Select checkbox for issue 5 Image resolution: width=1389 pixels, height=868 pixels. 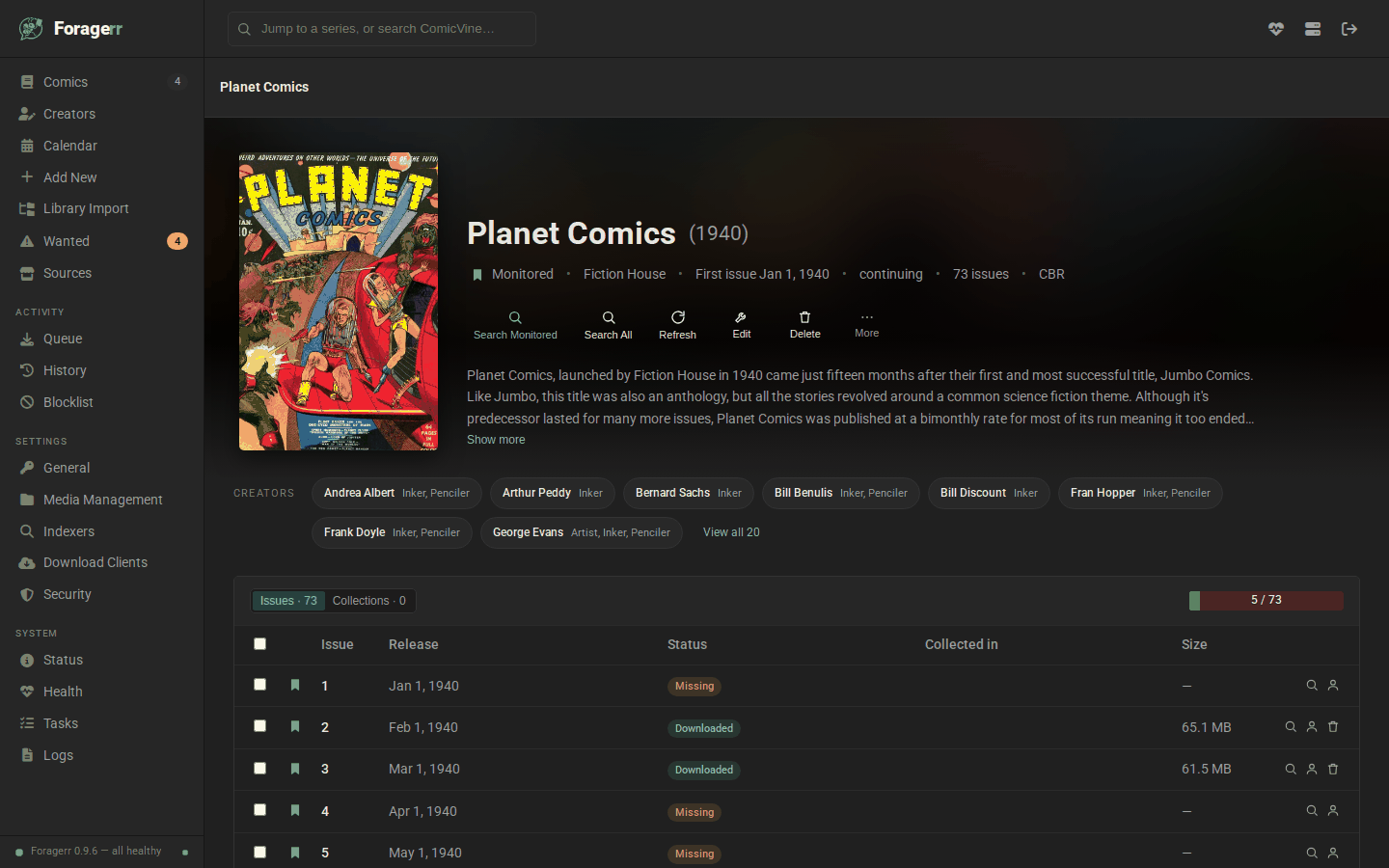click(259, 852)
